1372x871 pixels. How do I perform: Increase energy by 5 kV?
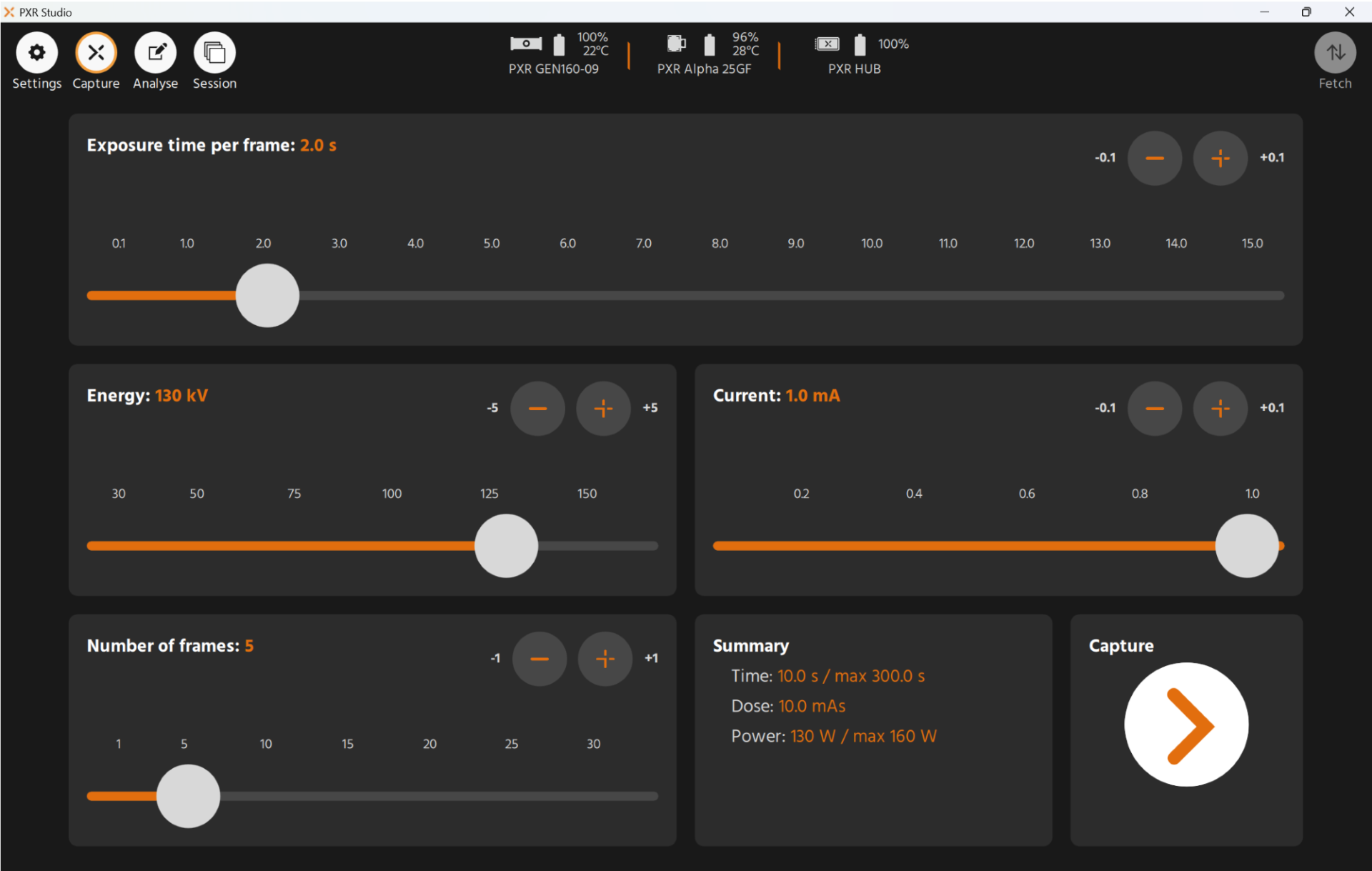coord(603,408)
